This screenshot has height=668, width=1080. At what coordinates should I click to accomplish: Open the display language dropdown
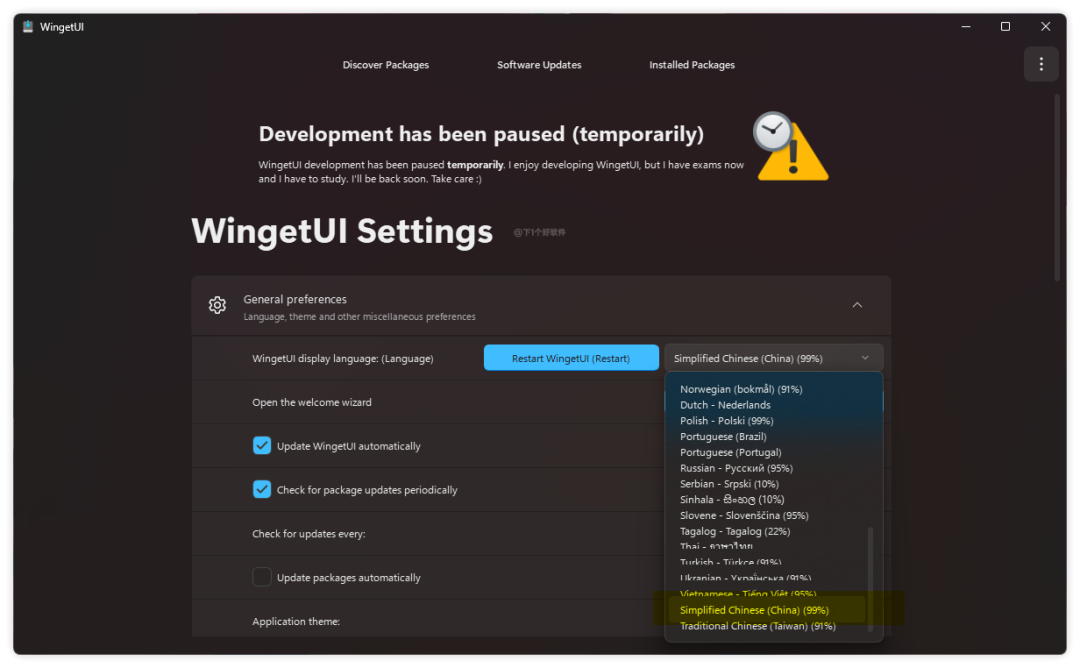773,358
